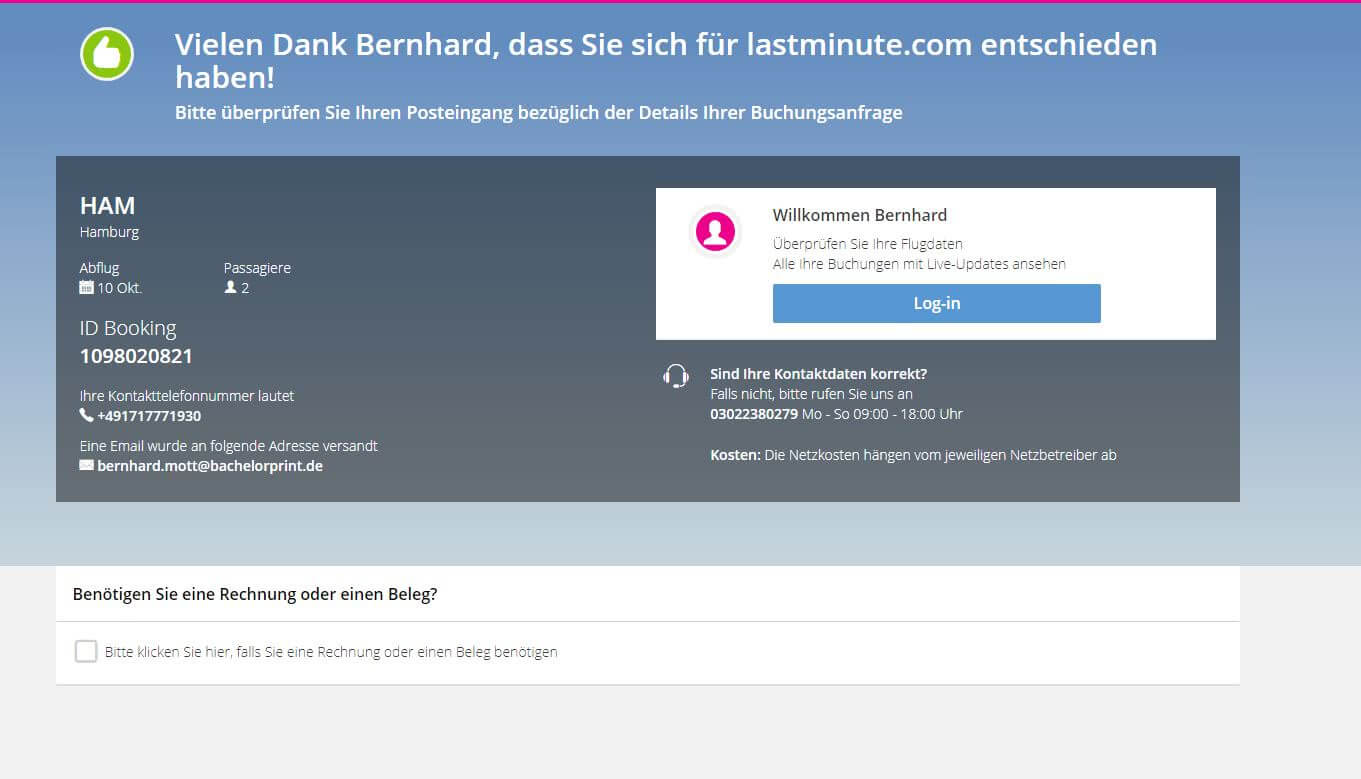
Task: Click the calendar icon beside 10 Okt.
Action: [x=86, y=288]
